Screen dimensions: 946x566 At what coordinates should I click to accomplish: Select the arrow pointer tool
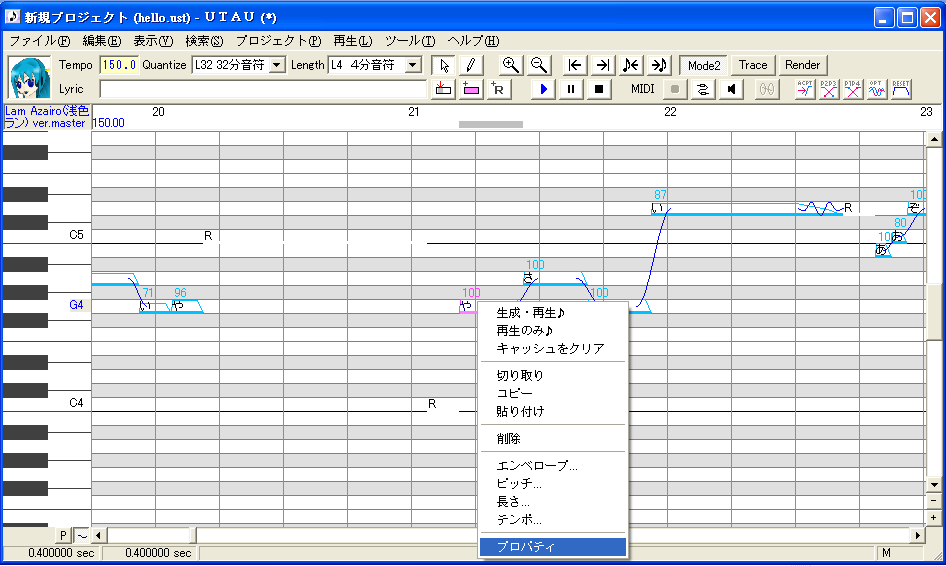click(x=444, y=65)
